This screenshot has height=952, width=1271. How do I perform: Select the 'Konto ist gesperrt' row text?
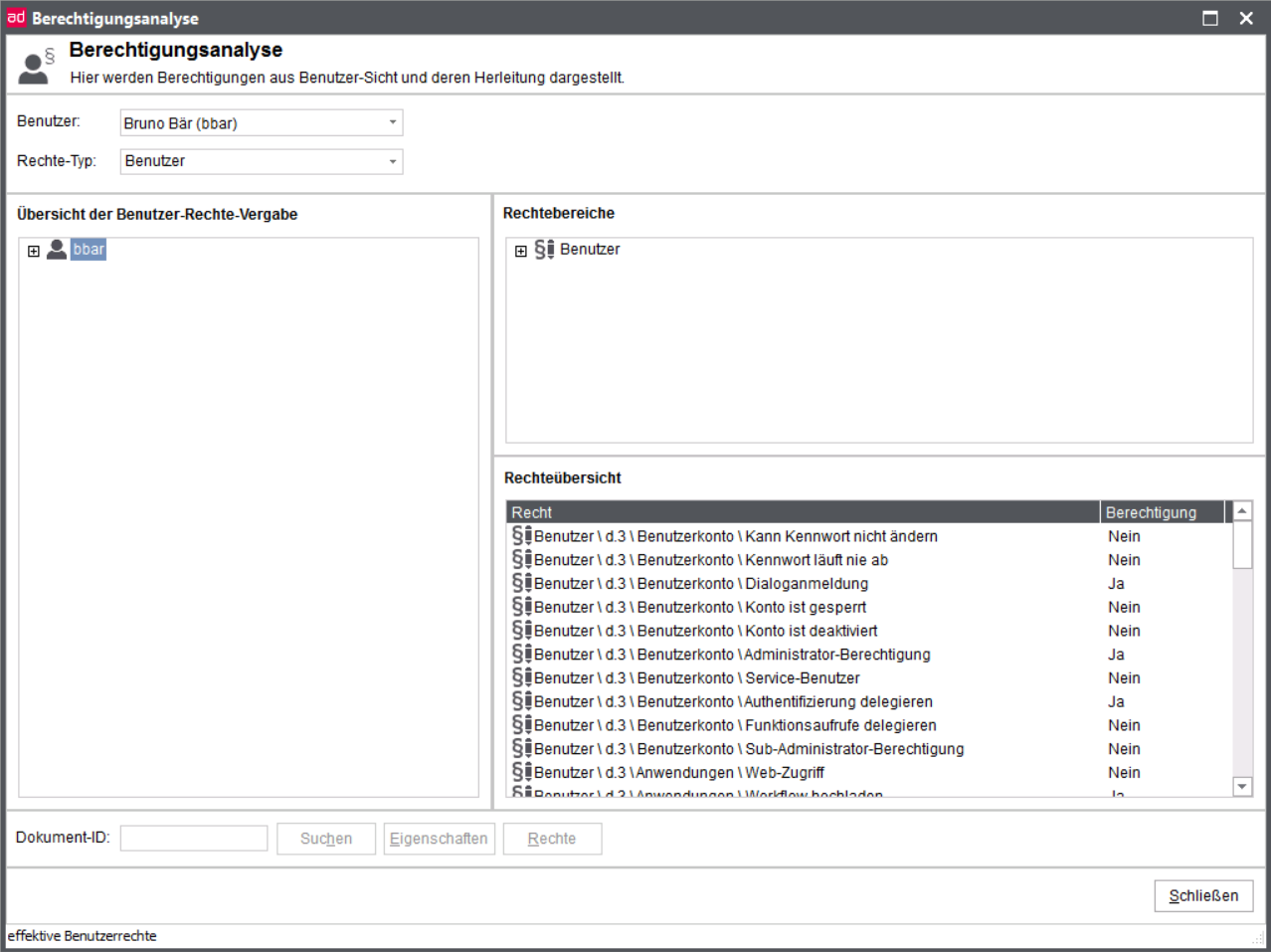[x=700, y=607]
